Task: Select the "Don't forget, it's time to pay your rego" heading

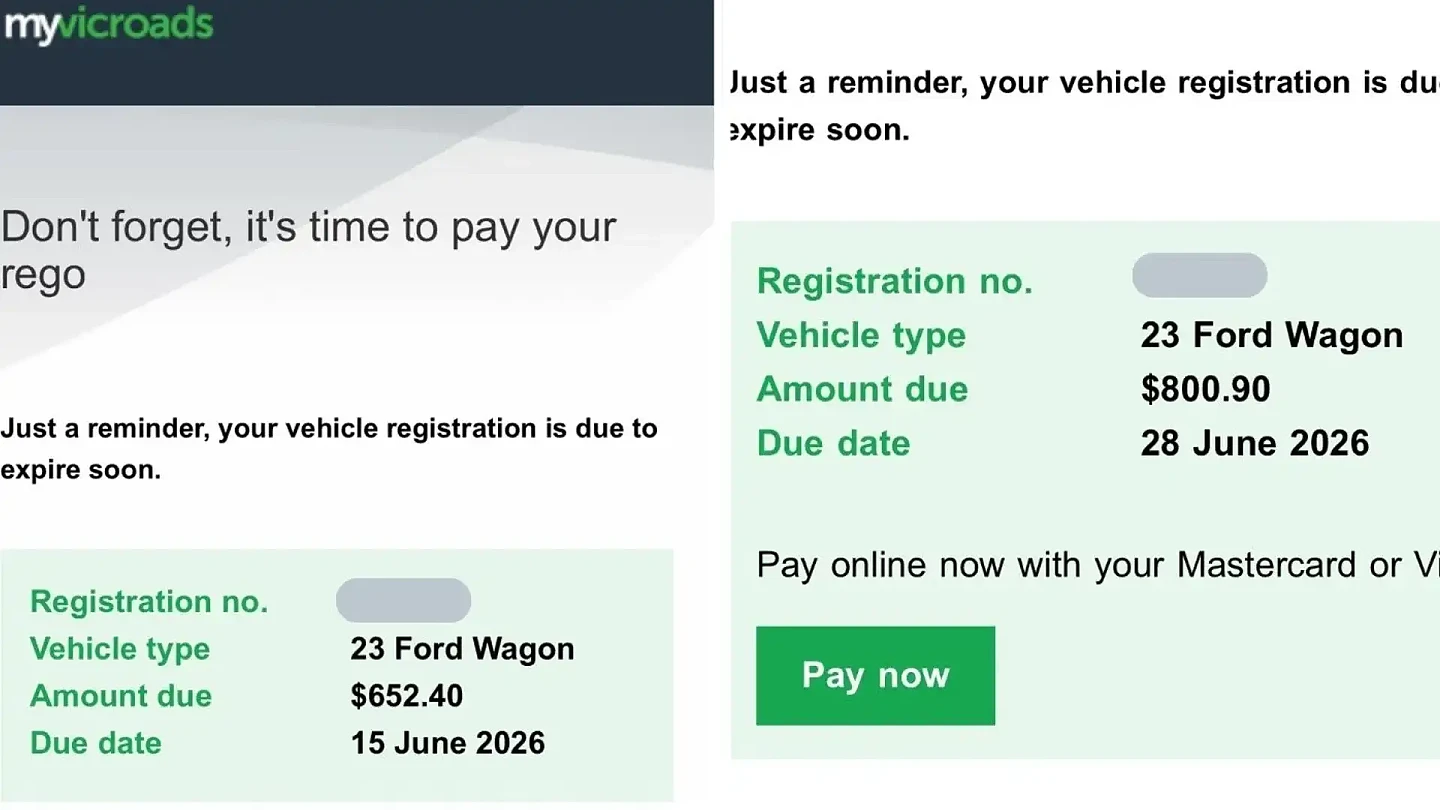Action: tap(309, 250)
